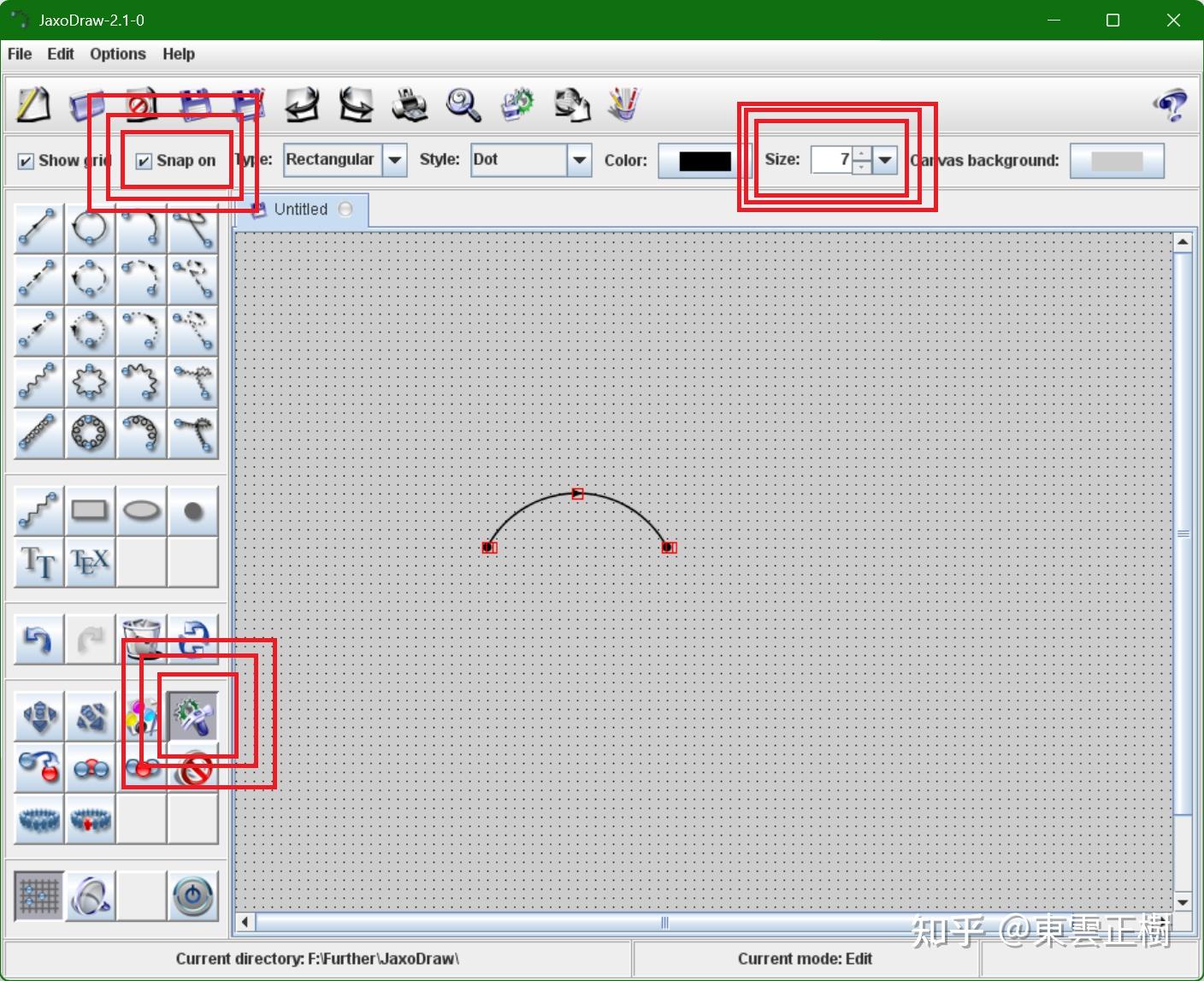Viewport: 1204px width, 981px height.
Task: Click the right endpoint handle of the arc
Action: click(x=669, y=547)
